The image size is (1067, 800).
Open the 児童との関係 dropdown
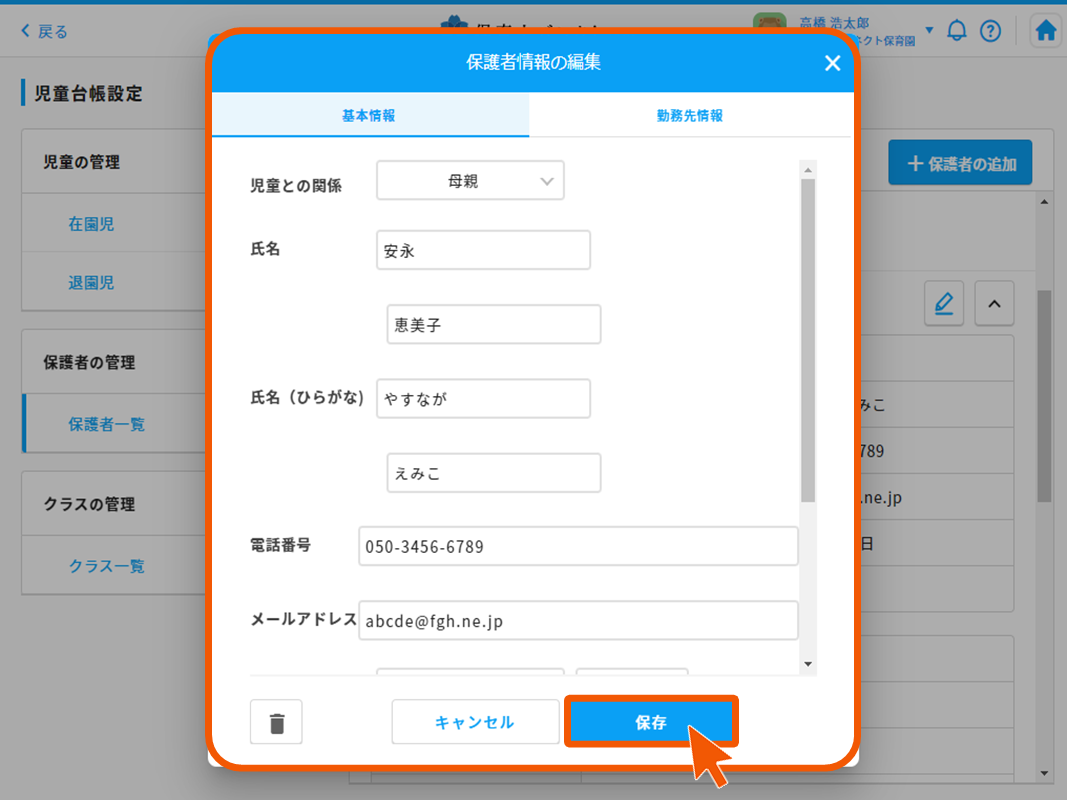click(x=470, y=181)
